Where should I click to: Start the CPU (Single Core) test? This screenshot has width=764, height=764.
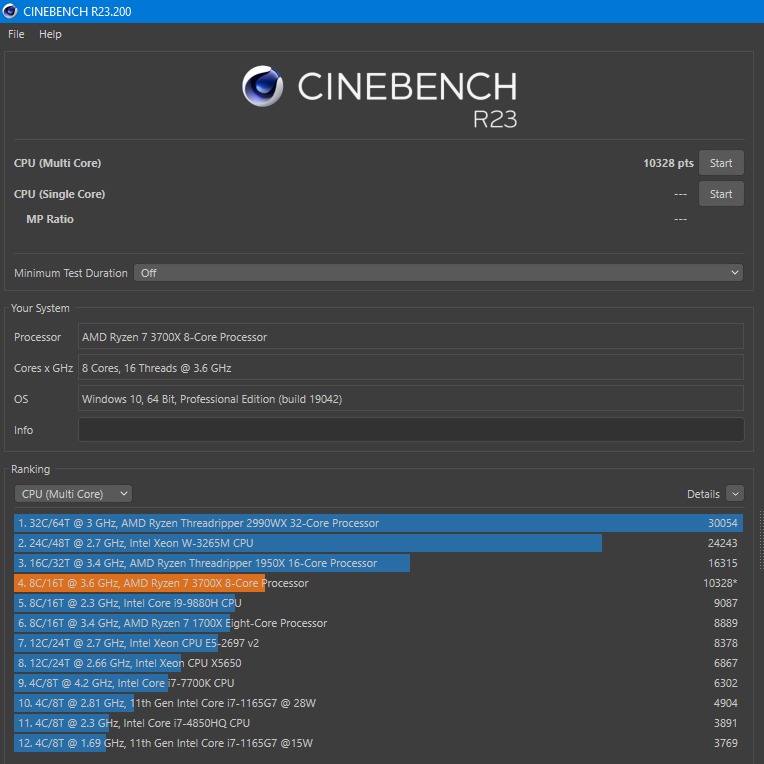(x=721, y=194)
